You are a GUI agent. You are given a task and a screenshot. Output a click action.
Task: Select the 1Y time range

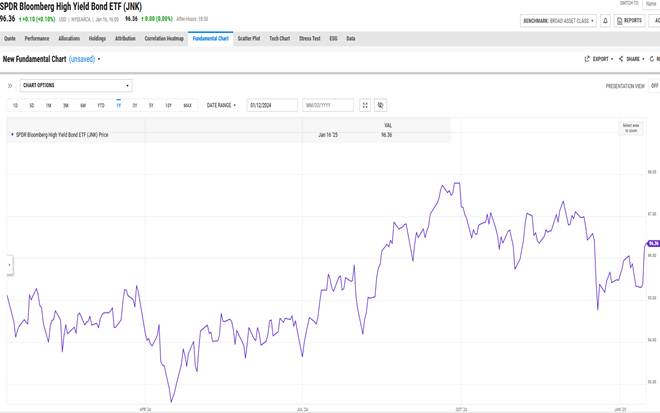(118, 105)
